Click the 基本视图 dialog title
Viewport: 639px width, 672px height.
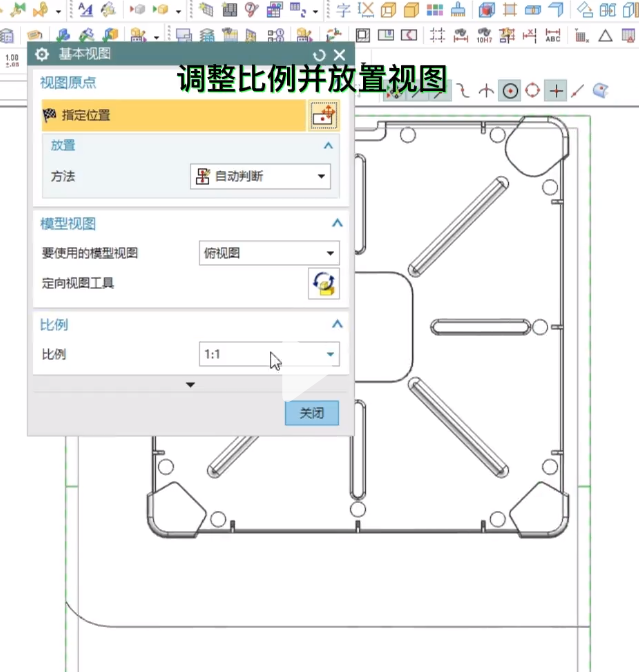coord(84,54)
